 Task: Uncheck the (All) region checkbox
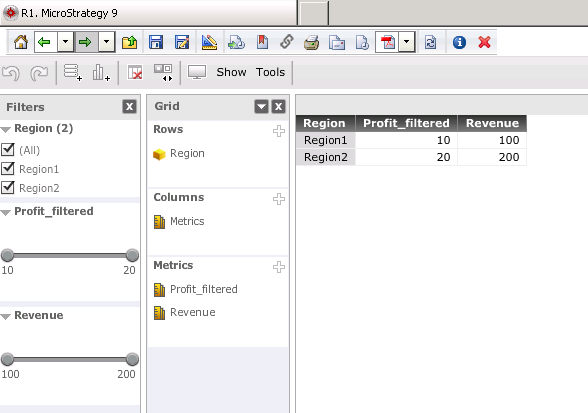8,149
